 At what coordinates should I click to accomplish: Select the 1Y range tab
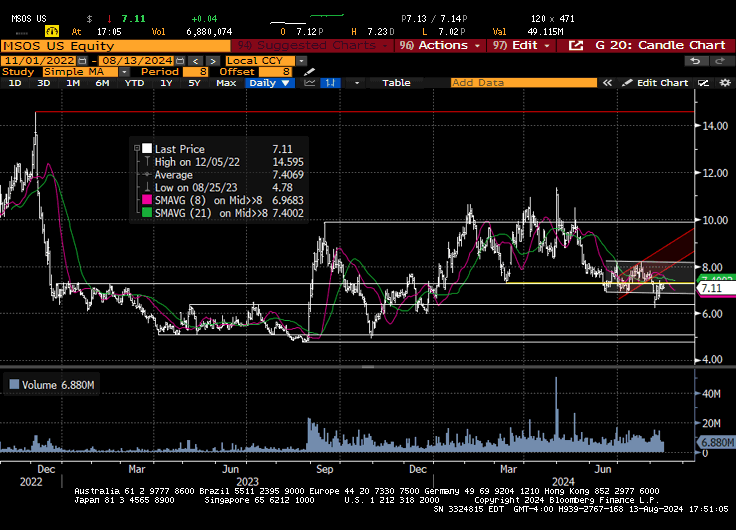tap(166, 83)
